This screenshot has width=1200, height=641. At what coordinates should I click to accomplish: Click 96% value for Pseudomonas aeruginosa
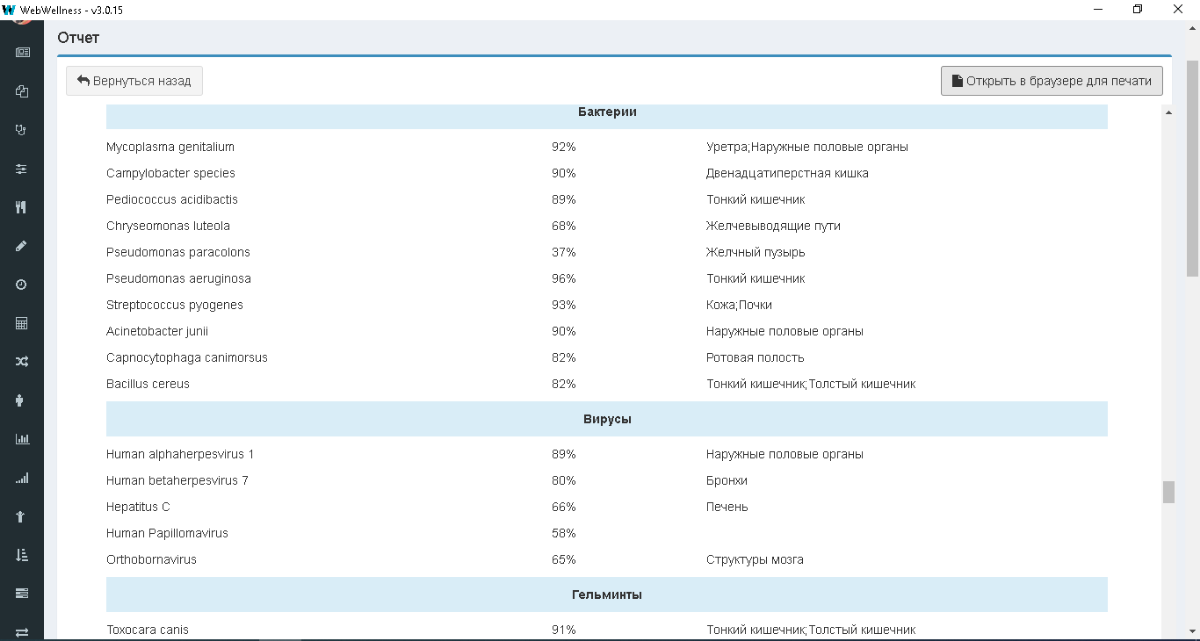(x=564, y=278)
